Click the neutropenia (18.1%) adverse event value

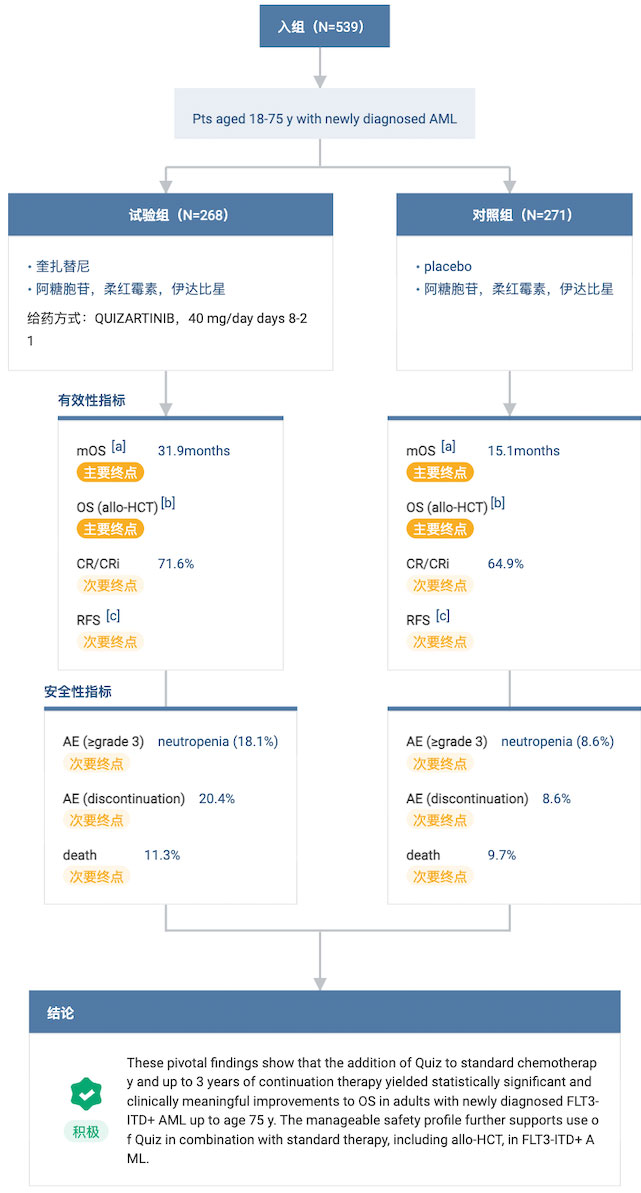(x=218, y=742)
